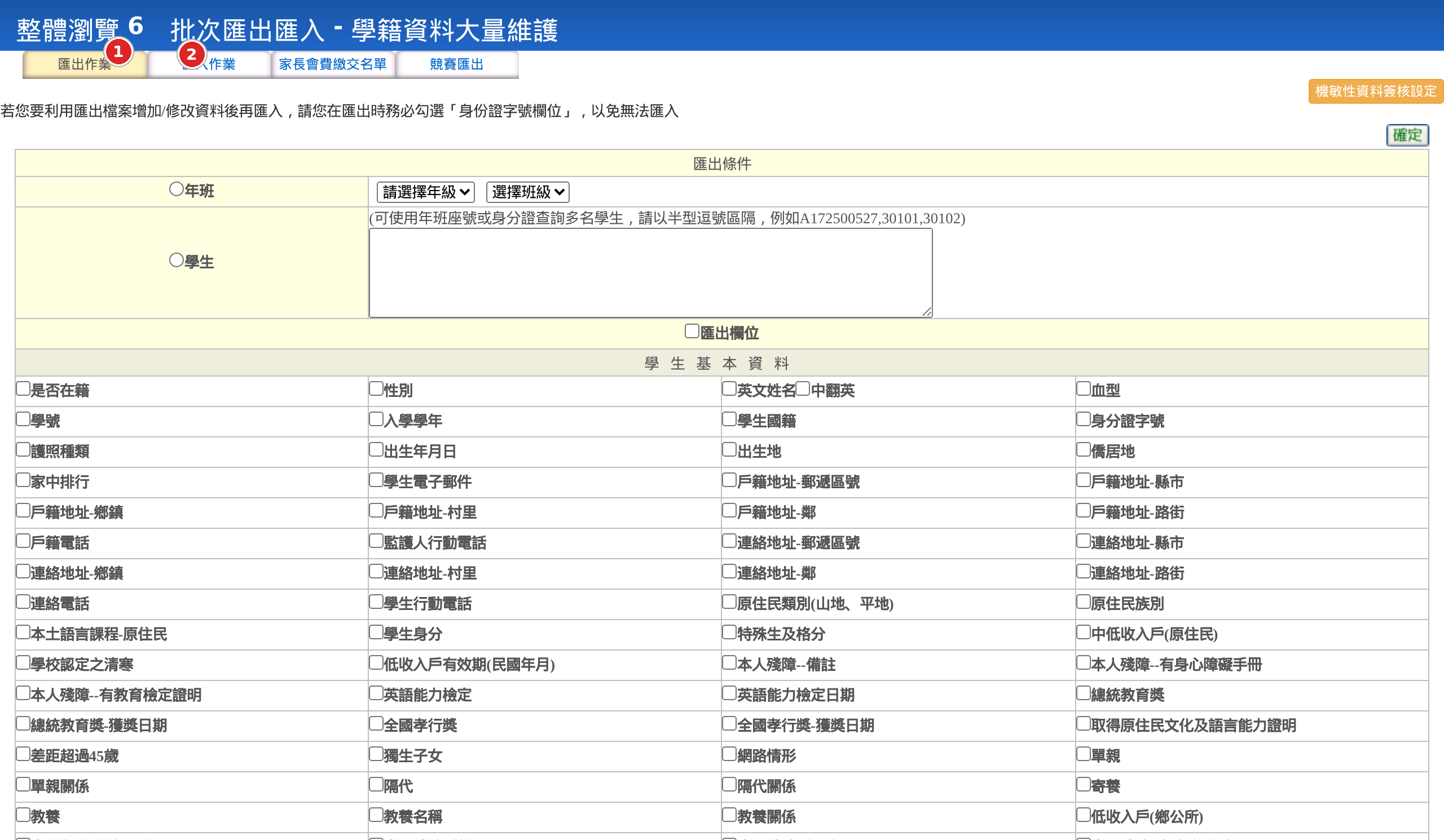
Task: Open the 入作業 import tab
Action: [209, 64]
